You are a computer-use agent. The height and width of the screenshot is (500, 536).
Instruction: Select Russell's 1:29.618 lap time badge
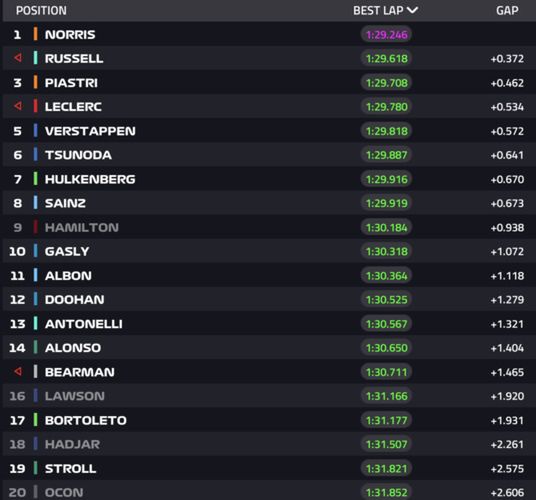386,58
